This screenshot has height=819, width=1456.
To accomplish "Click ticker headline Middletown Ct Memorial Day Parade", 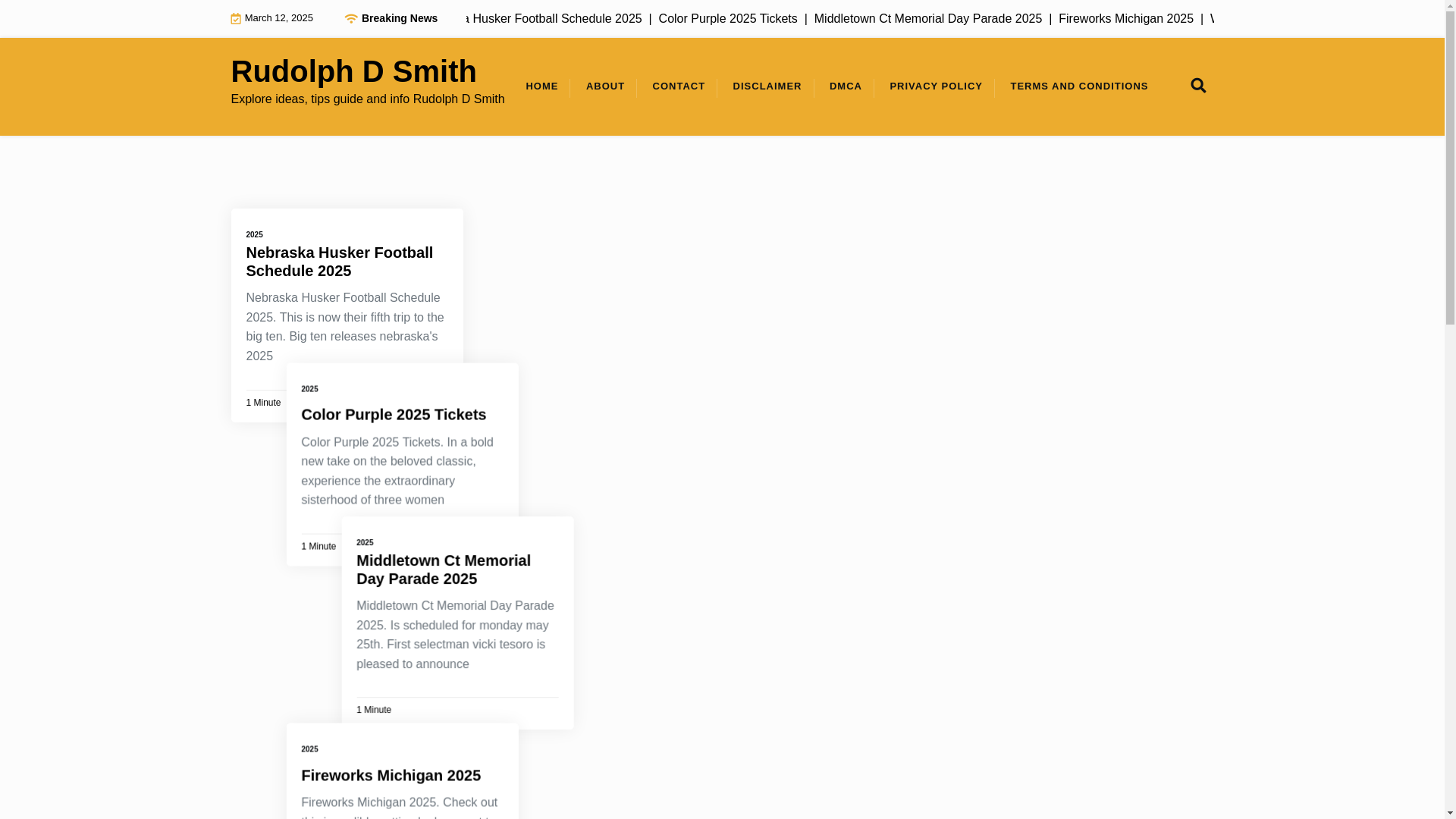I will 927,19.
